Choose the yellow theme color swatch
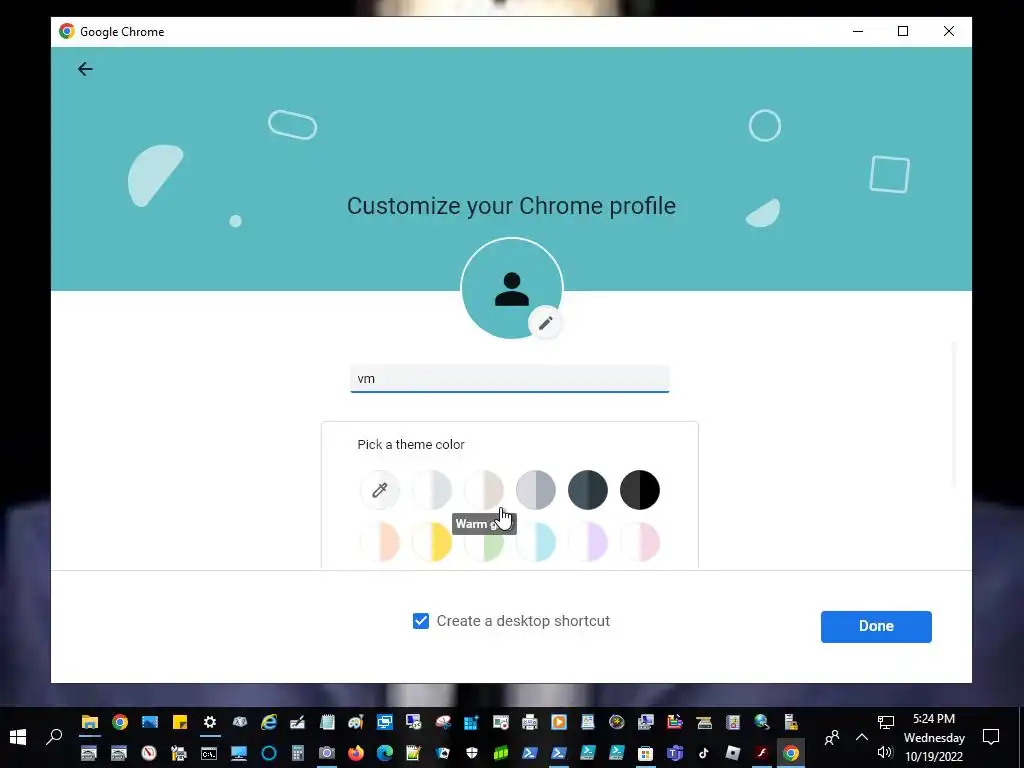The width and height of the screenshot is (1024, 768). point(432,542)
